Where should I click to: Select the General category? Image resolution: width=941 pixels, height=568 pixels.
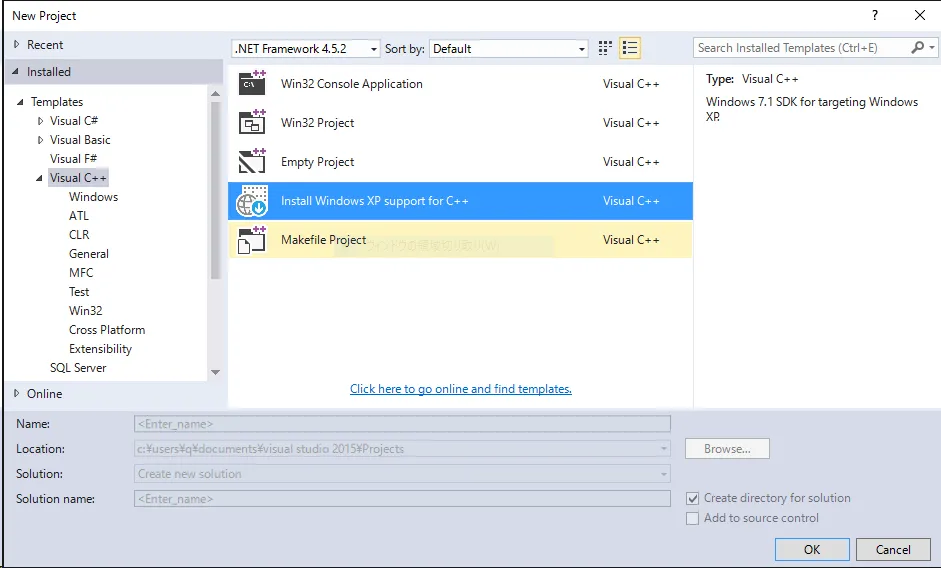coord(89,254)
